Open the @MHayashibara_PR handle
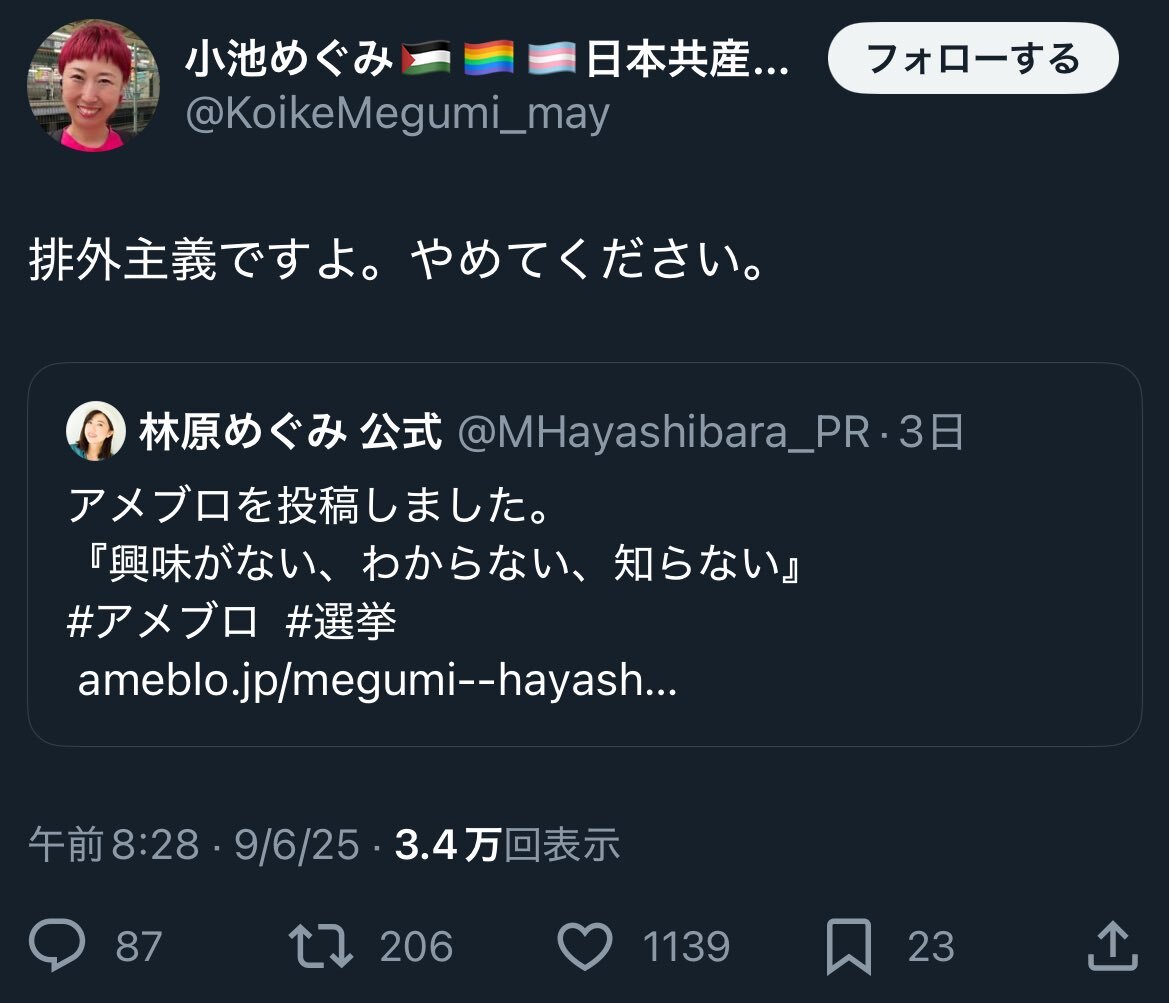Viewport: 1169px width, 1003px height. pyautogui.click(x=663, y=432)
